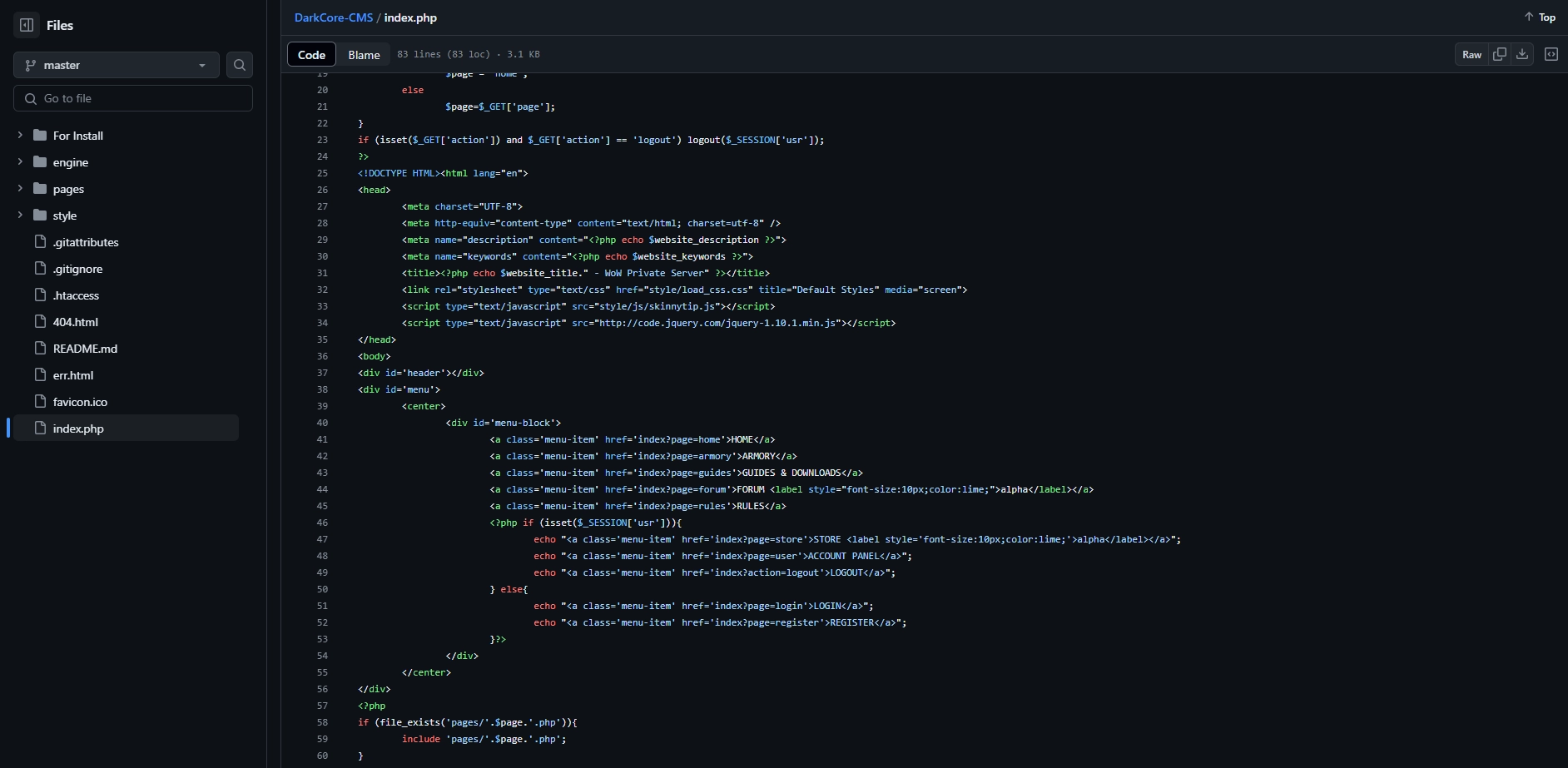The width and height of the screenshot is (1568, 768).
Task: Switch to the Blame tab
Action: (x=364, y=54)
